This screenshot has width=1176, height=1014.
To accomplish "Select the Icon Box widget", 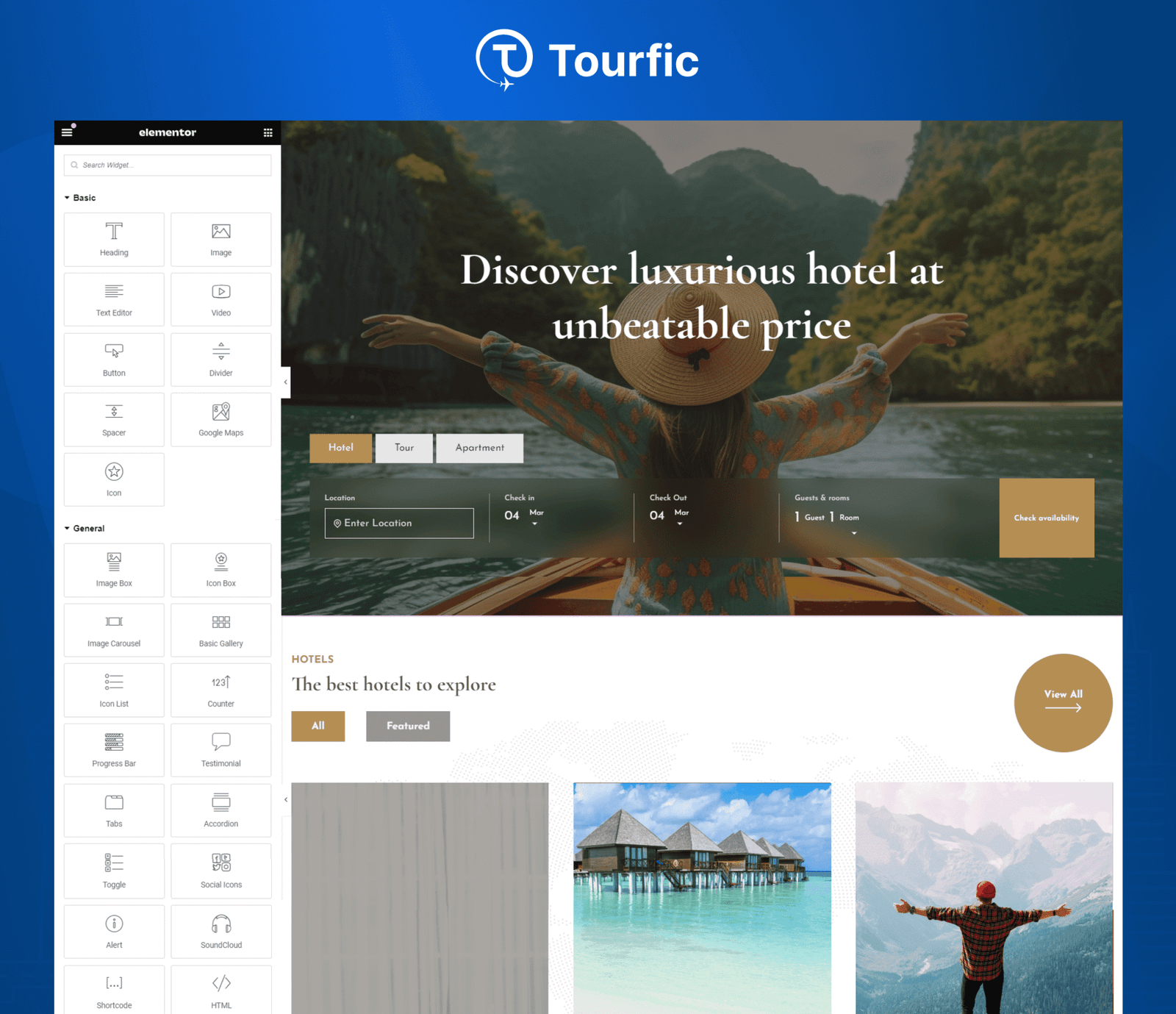I will [221, 571].
